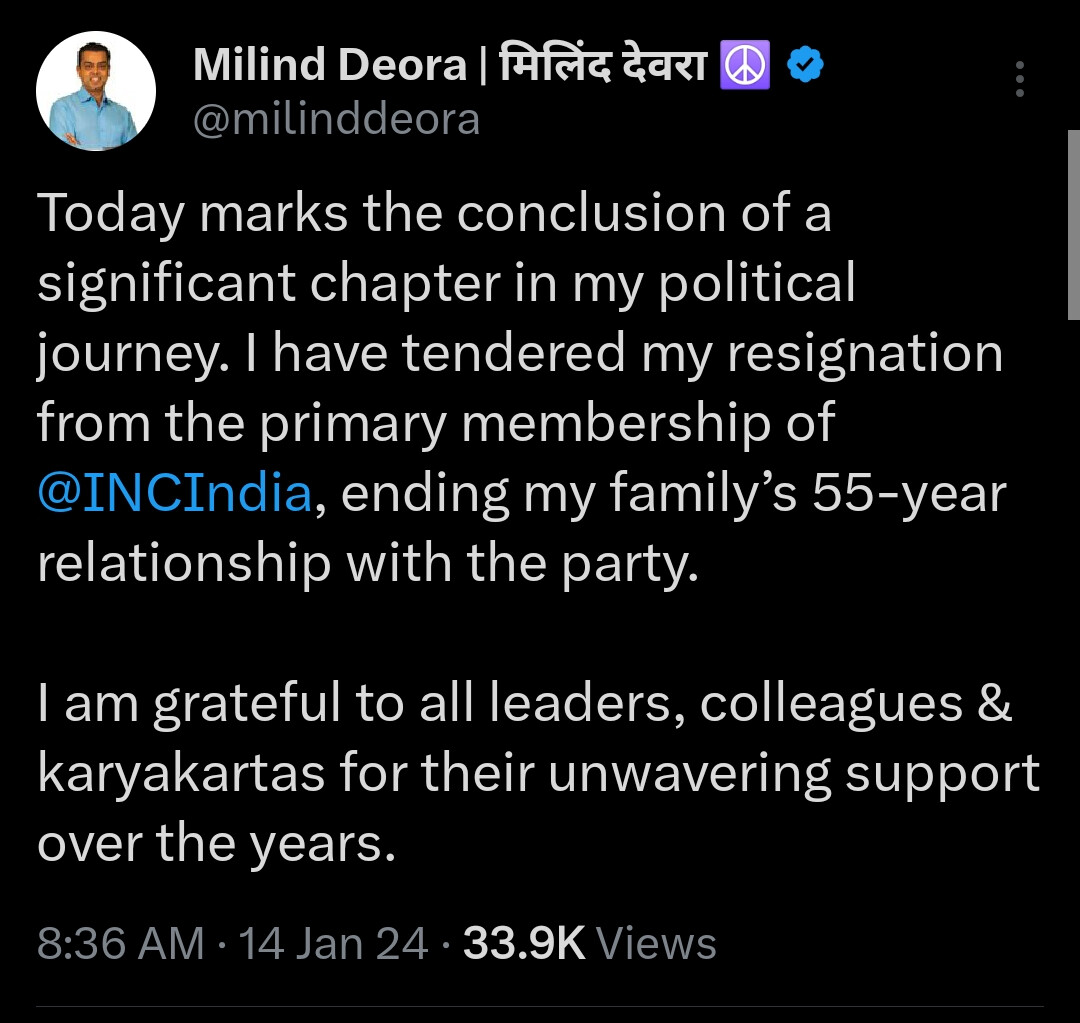Click the Milind Deora display name
Viewport: 1080px width, 1023px height.
coord(329,67)
